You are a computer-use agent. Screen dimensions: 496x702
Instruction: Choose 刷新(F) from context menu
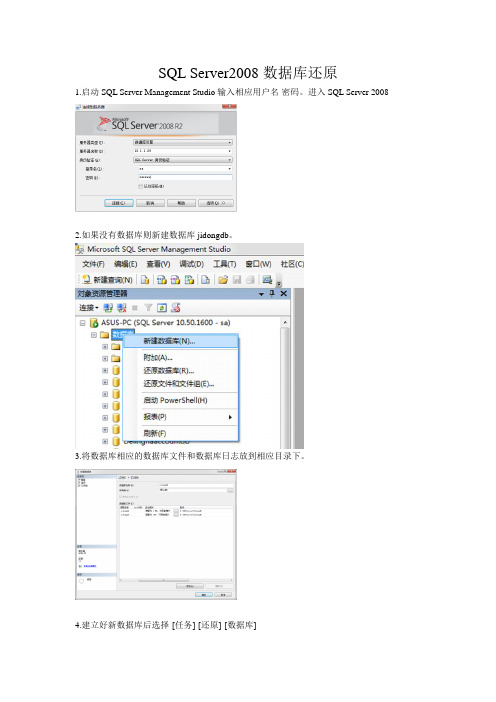[180, 433]
